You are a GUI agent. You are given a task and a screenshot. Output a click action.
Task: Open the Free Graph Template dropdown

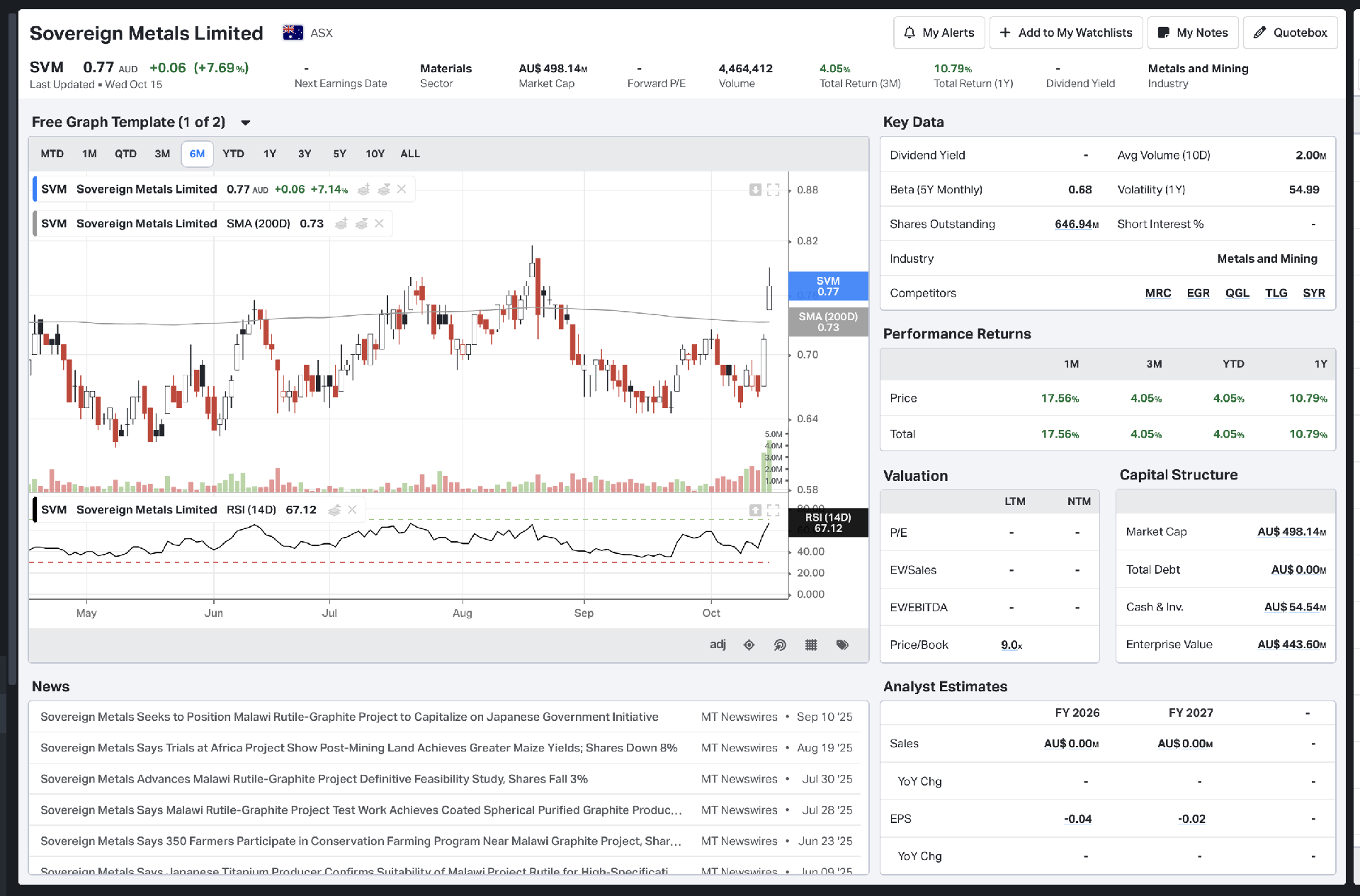tap(245, 123)
